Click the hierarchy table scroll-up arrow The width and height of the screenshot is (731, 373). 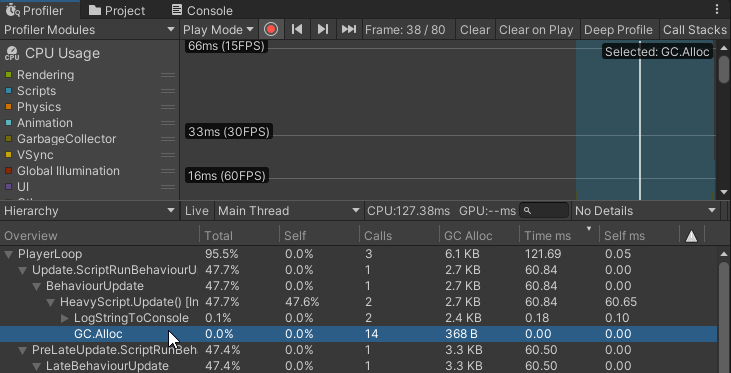(724, 254)
